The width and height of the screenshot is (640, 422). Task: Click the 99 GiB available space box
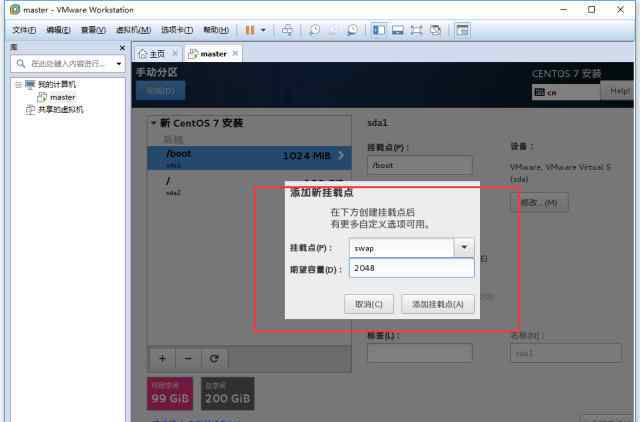(x=170, y=393)
